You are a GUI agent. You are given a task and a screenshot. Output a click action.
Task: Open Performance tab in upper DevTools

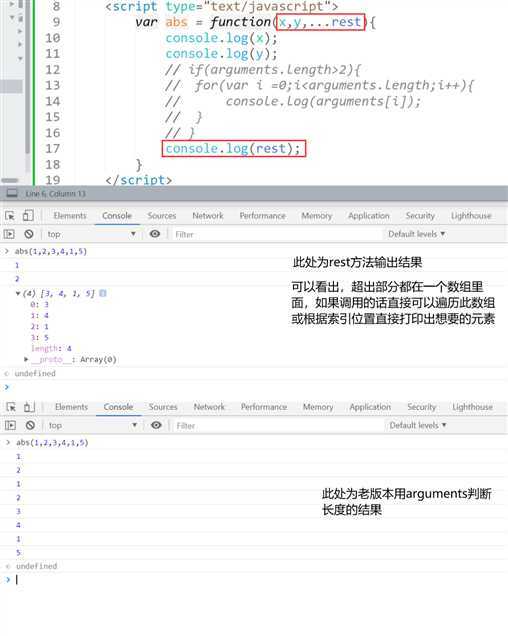pos(263,215)
